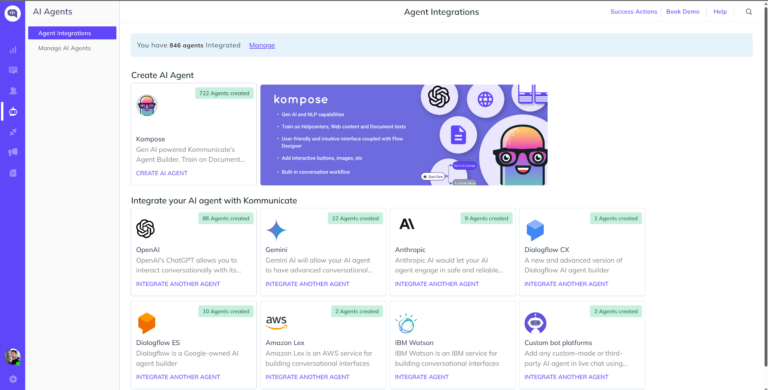Select the Manage AI Agents menu item

[64, 49]
